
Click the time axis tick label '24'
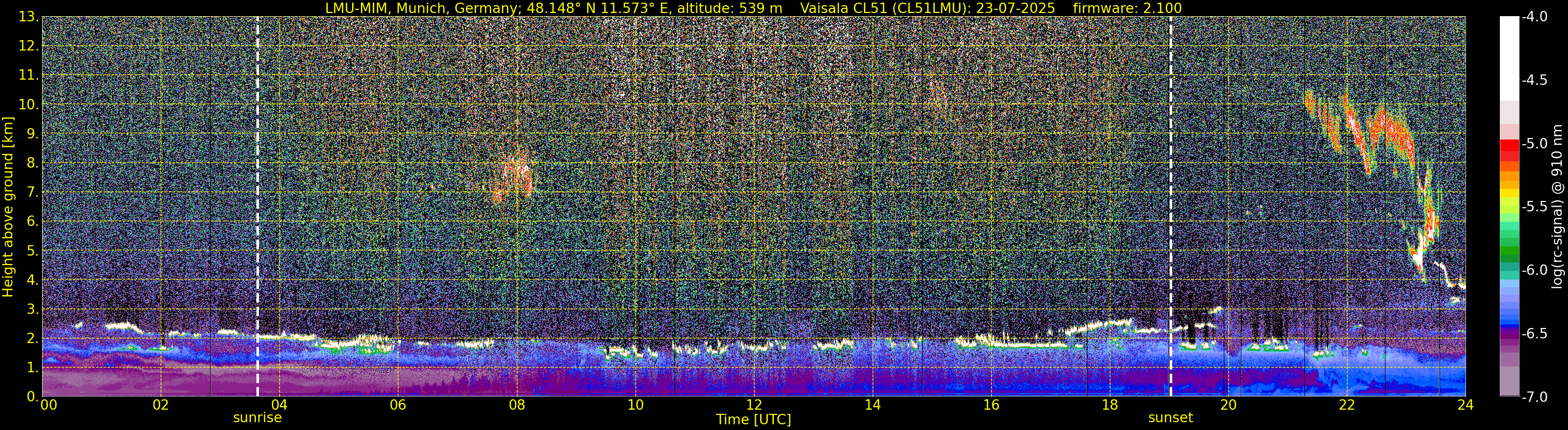pos(1466,405)
